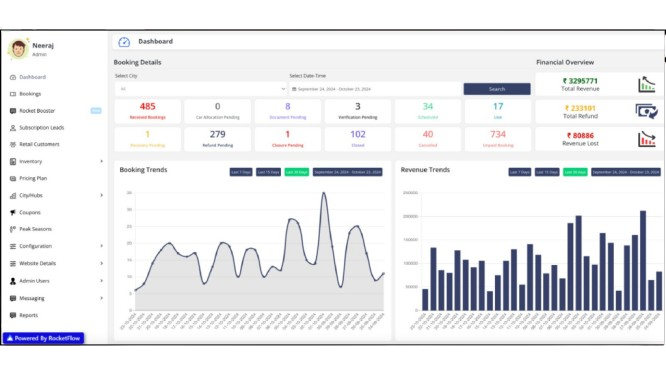Open Bookings from the sidebar
Screen dimensions: 666x375
coord(30,94)
